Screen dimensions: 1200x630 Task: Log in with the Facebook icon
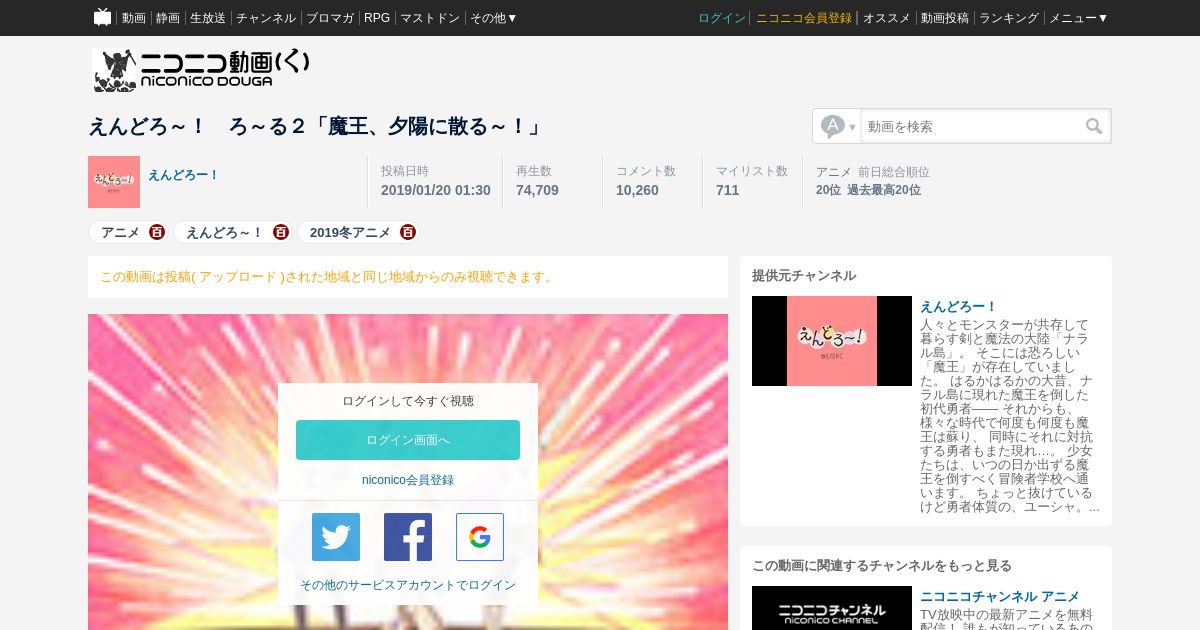pos(408,537)
